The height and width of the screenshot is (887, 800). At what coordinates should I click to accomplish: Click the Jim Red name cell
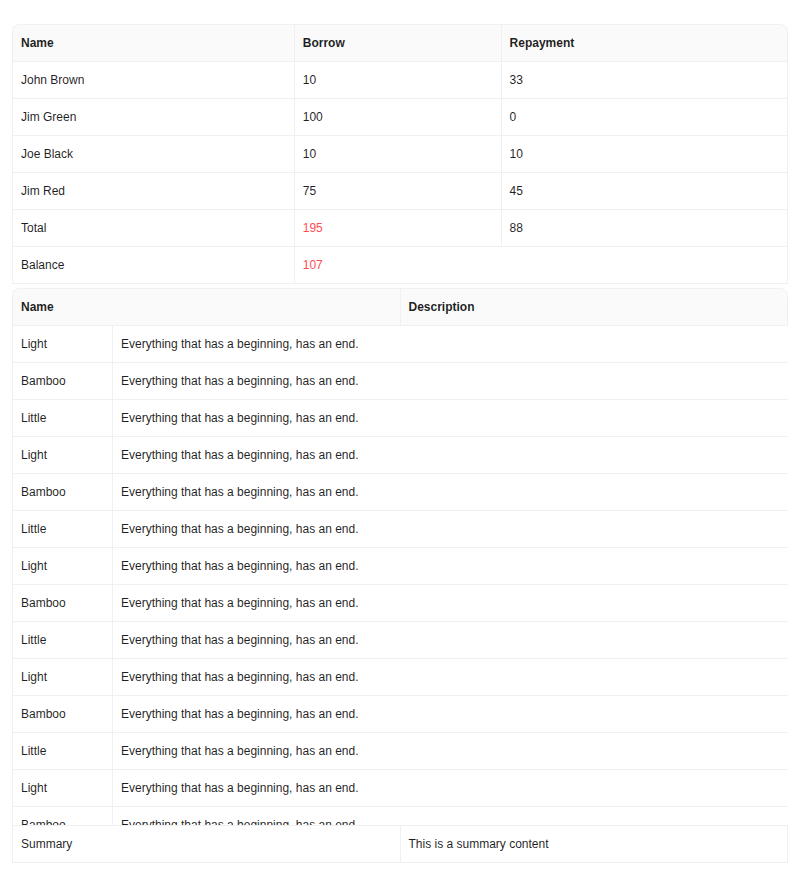pyautogui.click(x=45, y=190)
